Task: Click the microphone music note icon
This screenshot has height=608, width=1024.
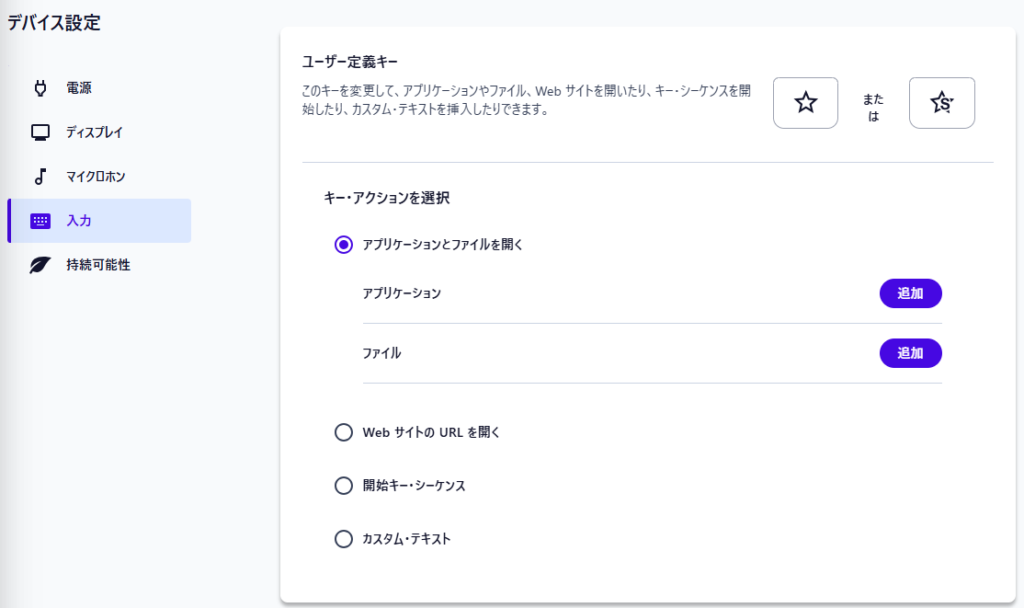Action: tap(41, 176)
